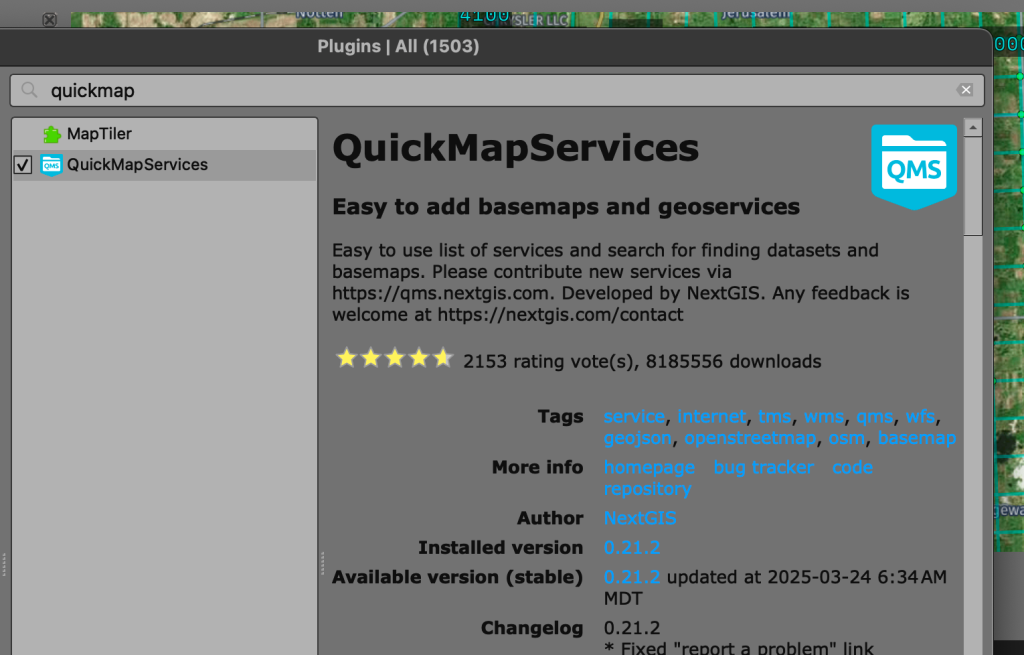Select the MapTiler plugin row

165,134
